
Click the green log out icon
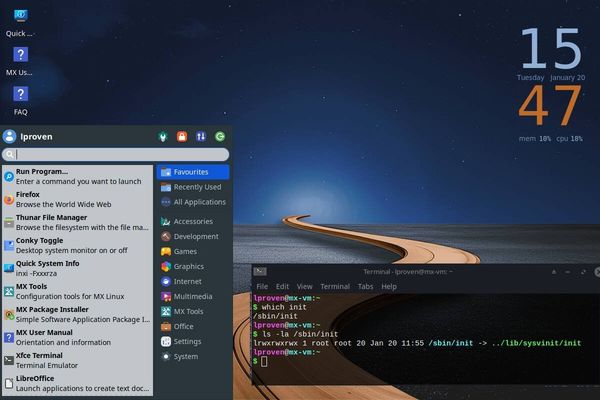point(220,137)
